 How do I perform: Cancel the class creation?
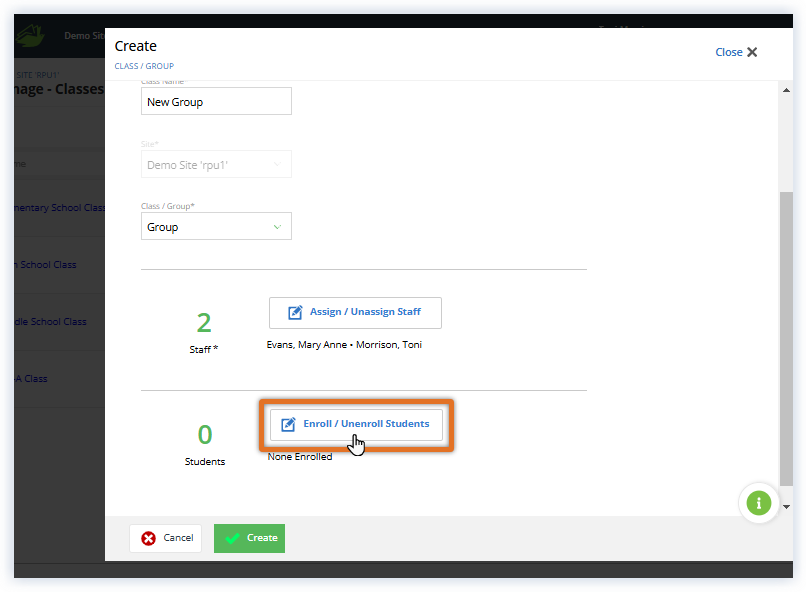pos(166,538)
